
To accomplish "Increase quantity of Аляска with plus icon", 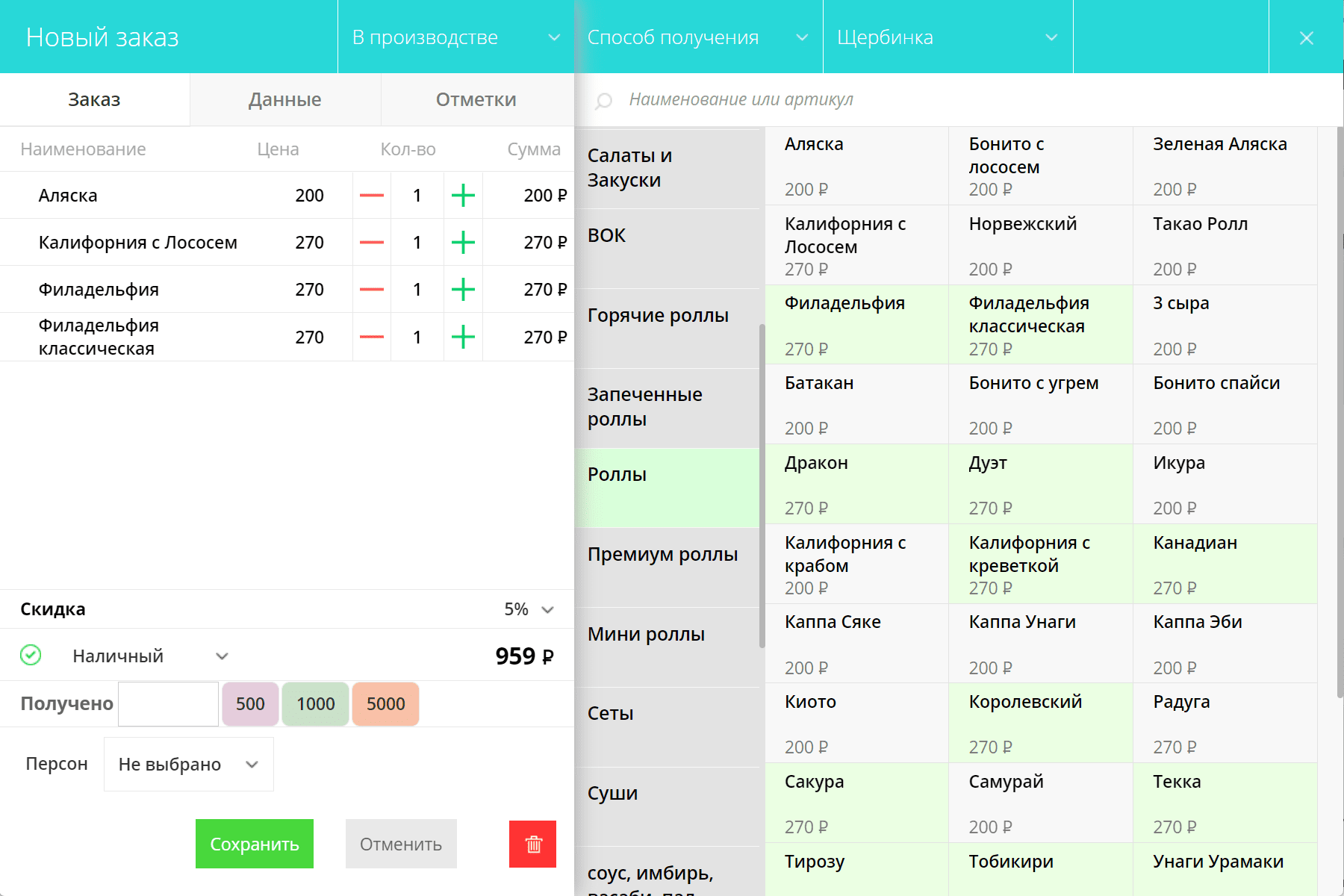I will (463, 196).
